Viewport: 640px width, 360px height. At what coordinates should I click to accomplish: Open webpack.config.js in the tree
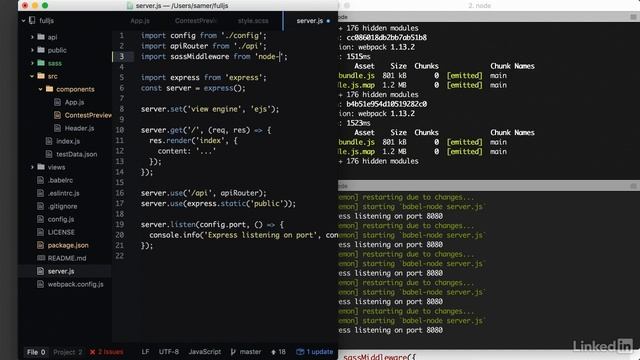(x=76, y=284)
